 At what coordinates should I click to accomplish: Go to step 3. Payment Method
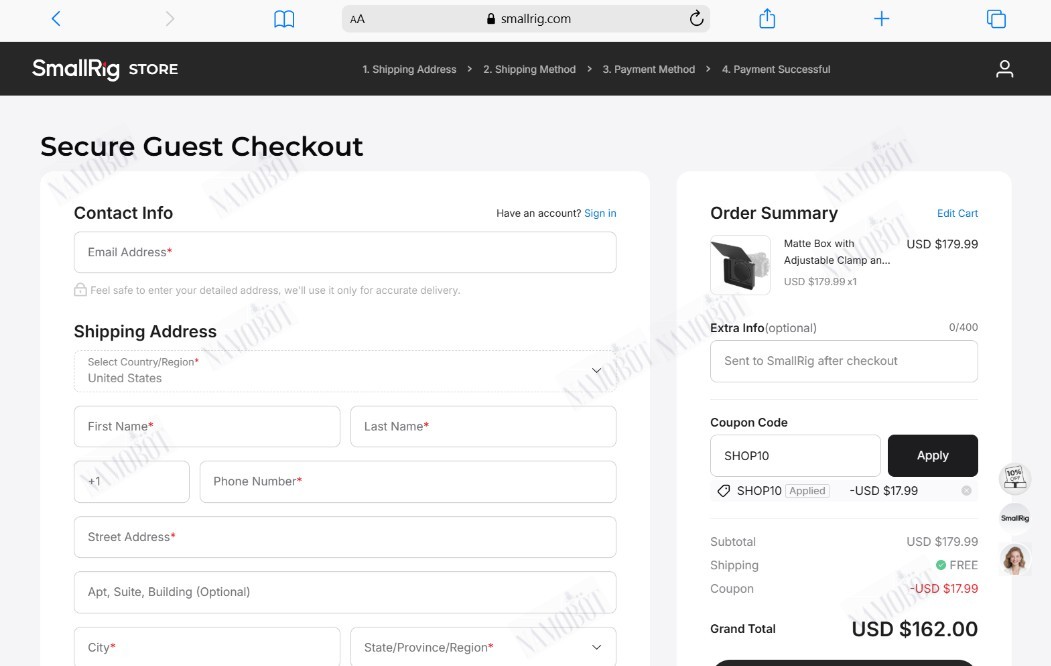649,69
